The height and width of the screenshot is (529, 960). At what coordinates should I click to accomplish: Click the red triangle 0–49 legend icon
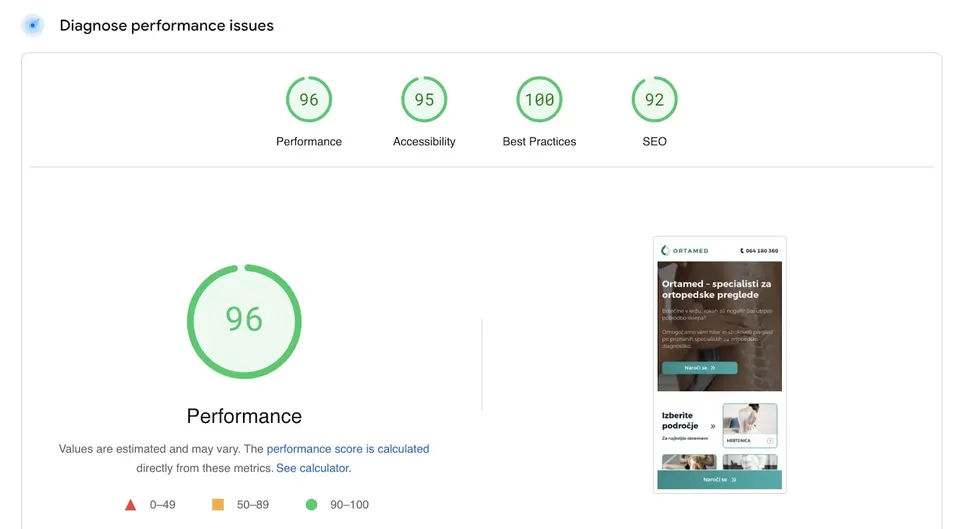pos(130,505)
